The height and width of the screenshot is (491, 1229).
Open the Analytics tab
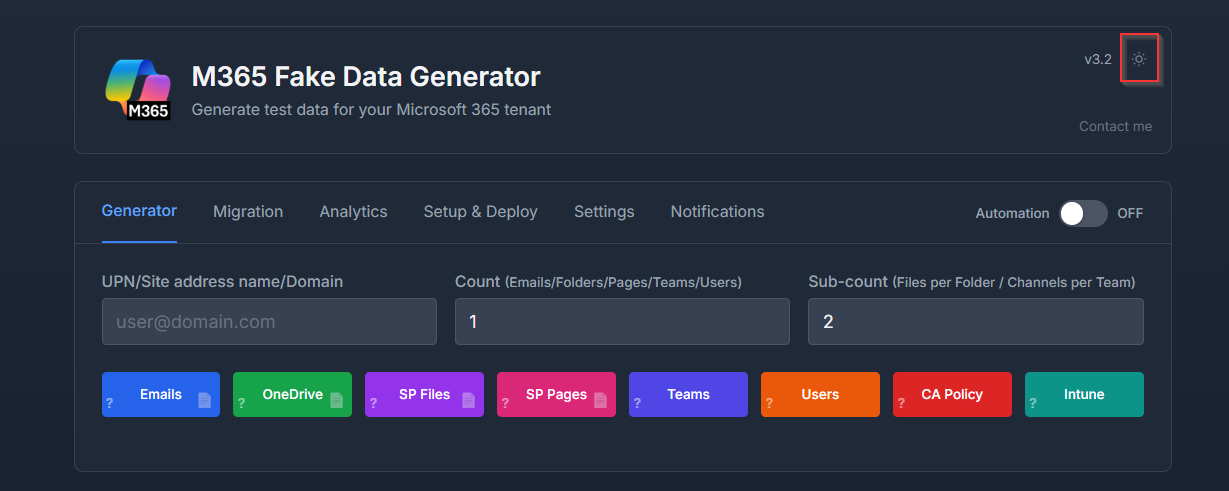click(x=353, y=212)
